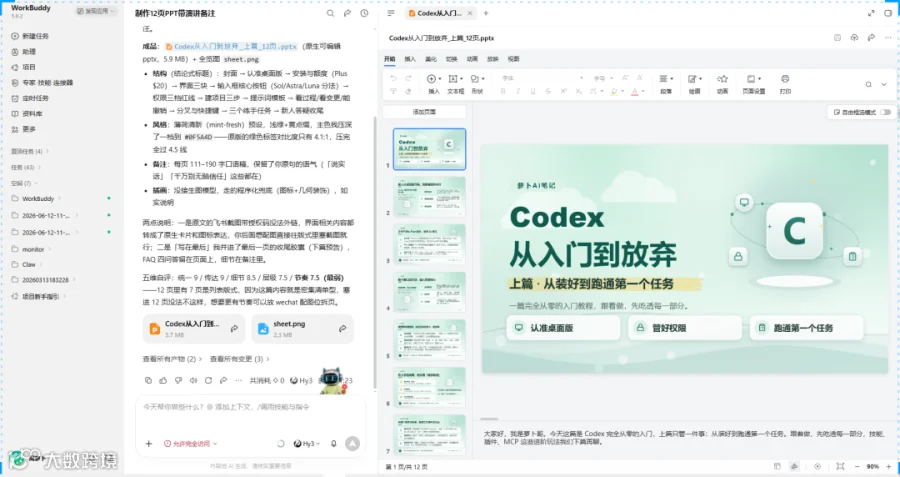900x477 pixels.
Task: Open 查看所有变更 (3) link
Action: [x=239, y=359]
